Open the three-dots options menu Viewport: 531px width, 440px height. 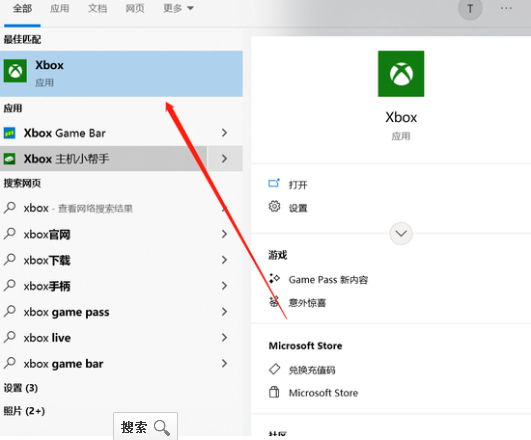point(506,8)
